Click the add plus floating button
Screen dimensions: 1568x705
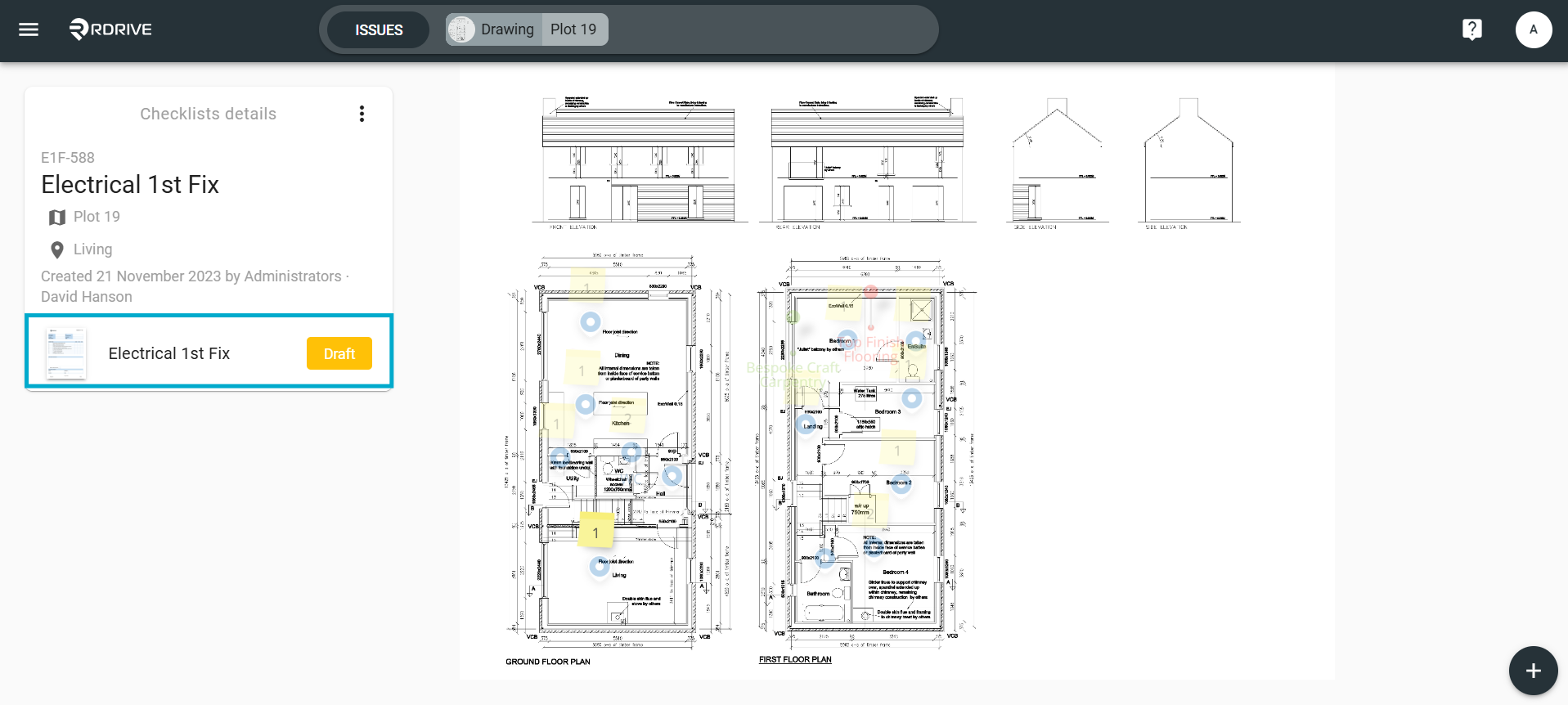pyautogui.click(x=1533, y=671)
